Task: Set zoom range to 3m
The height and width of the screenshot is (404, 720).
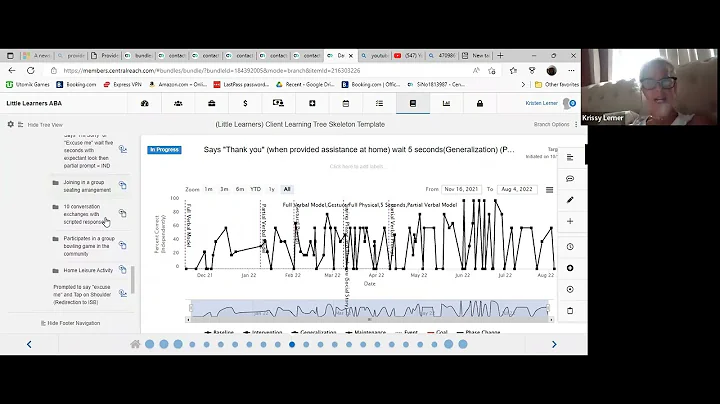Action: coord(224,189)
